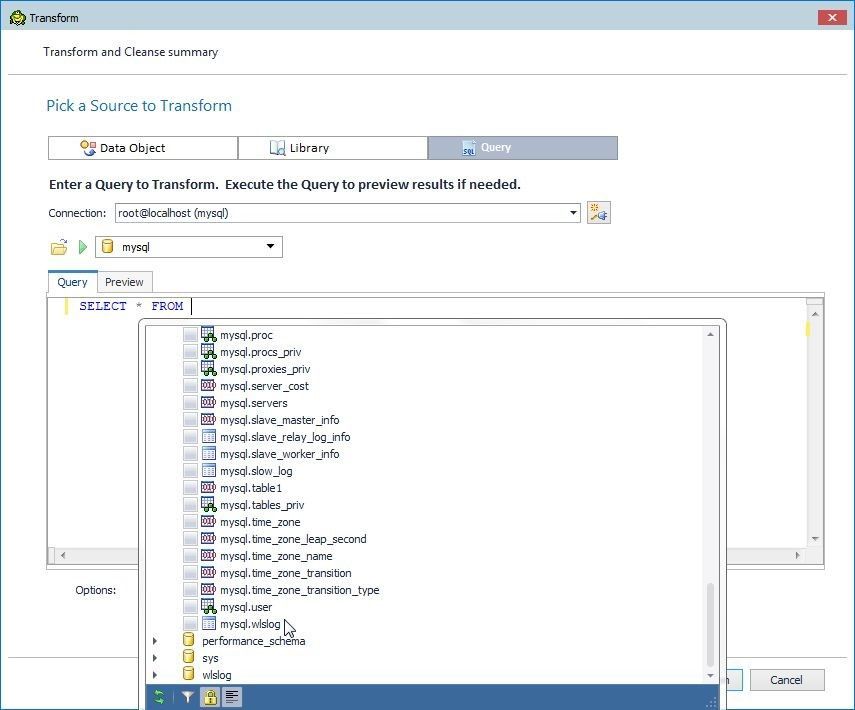Click the align text icon in popup toolbar
This screenshot has width=855, height=710.
click(x=232, y=696)
